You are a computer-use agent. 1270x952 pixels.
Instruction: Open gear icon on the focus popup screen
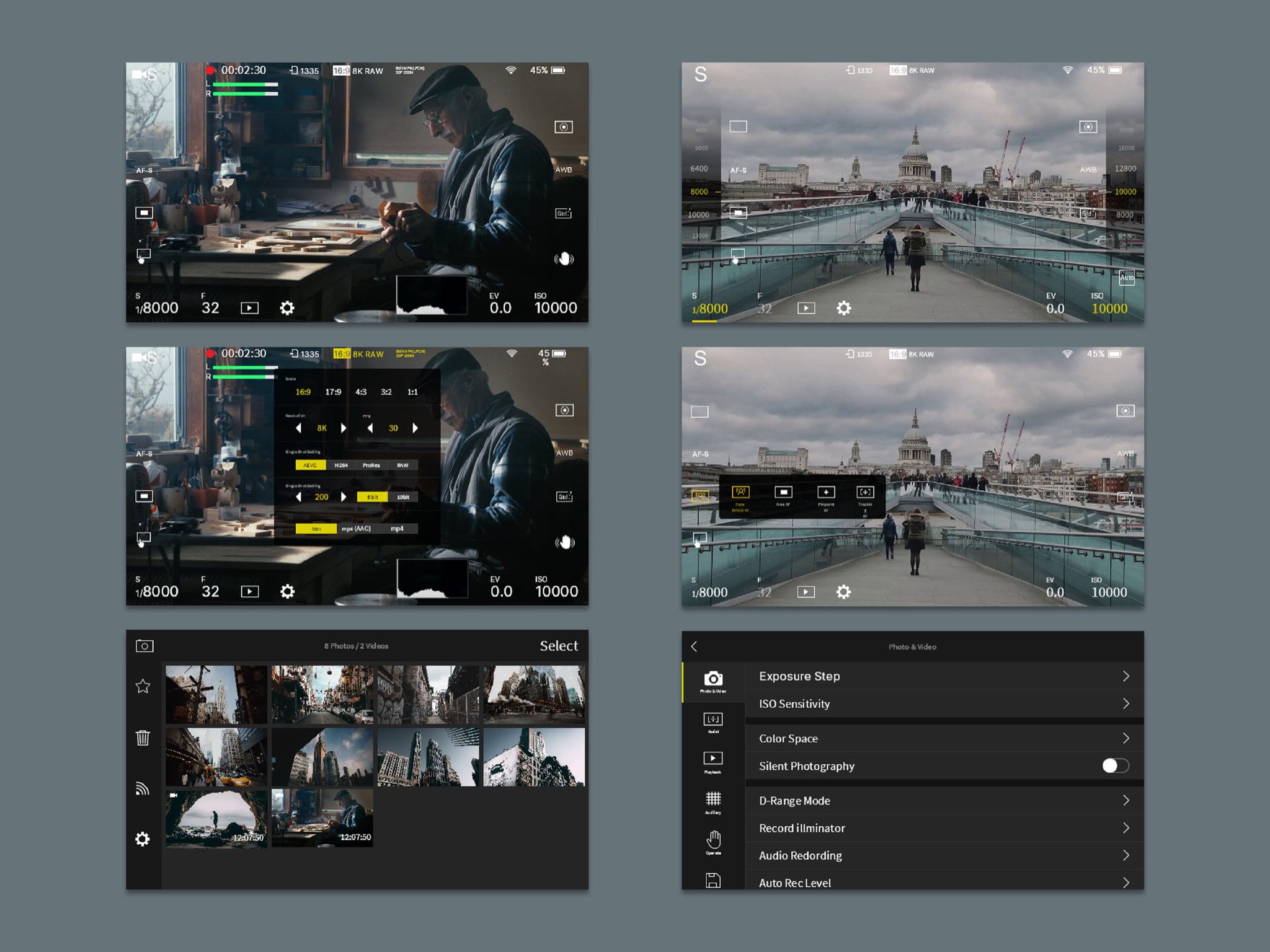tap(843, 592)
